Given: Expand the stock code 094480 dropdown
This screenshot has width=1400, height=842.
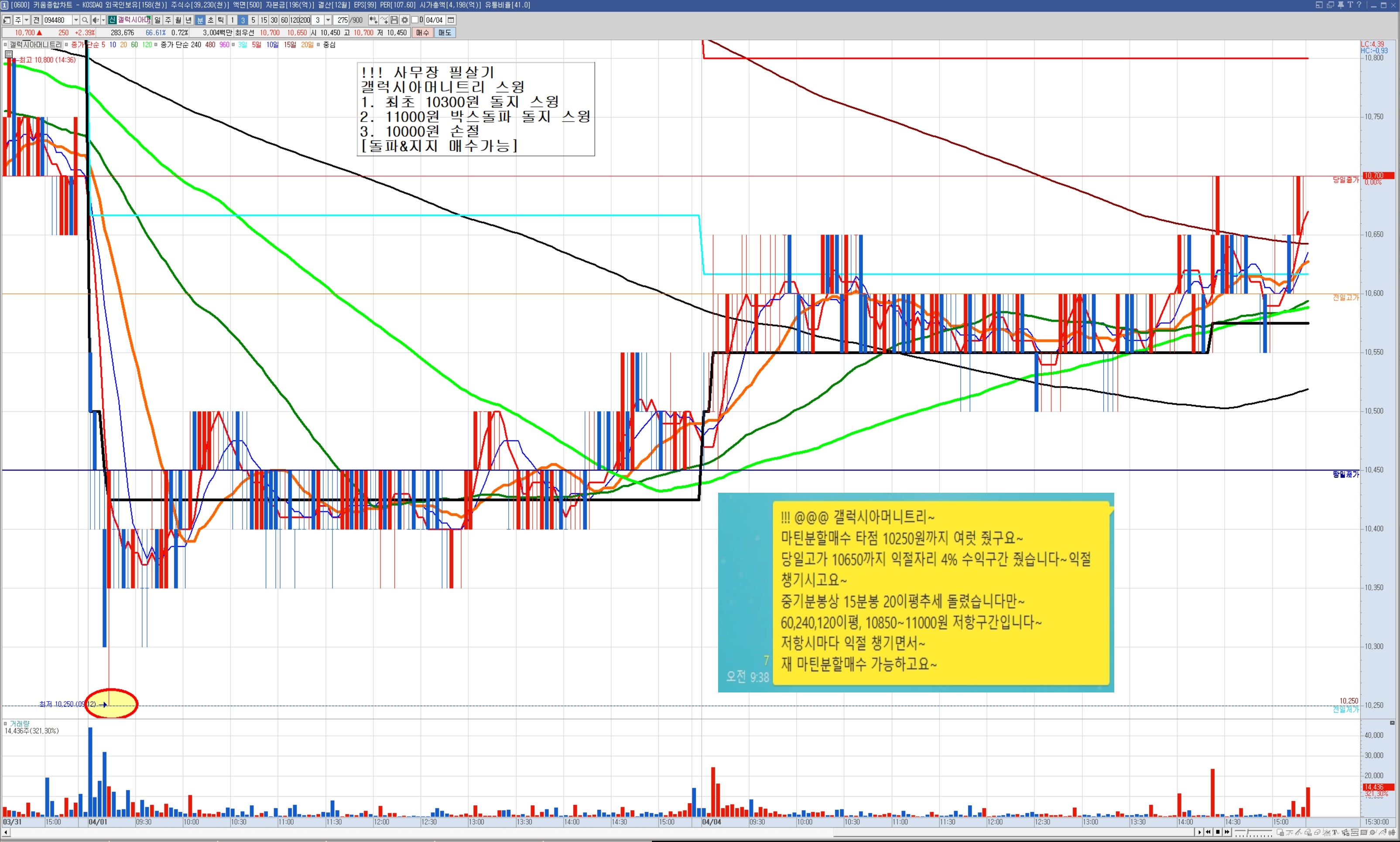Looking at the screenshot, I should coord(76,20).
